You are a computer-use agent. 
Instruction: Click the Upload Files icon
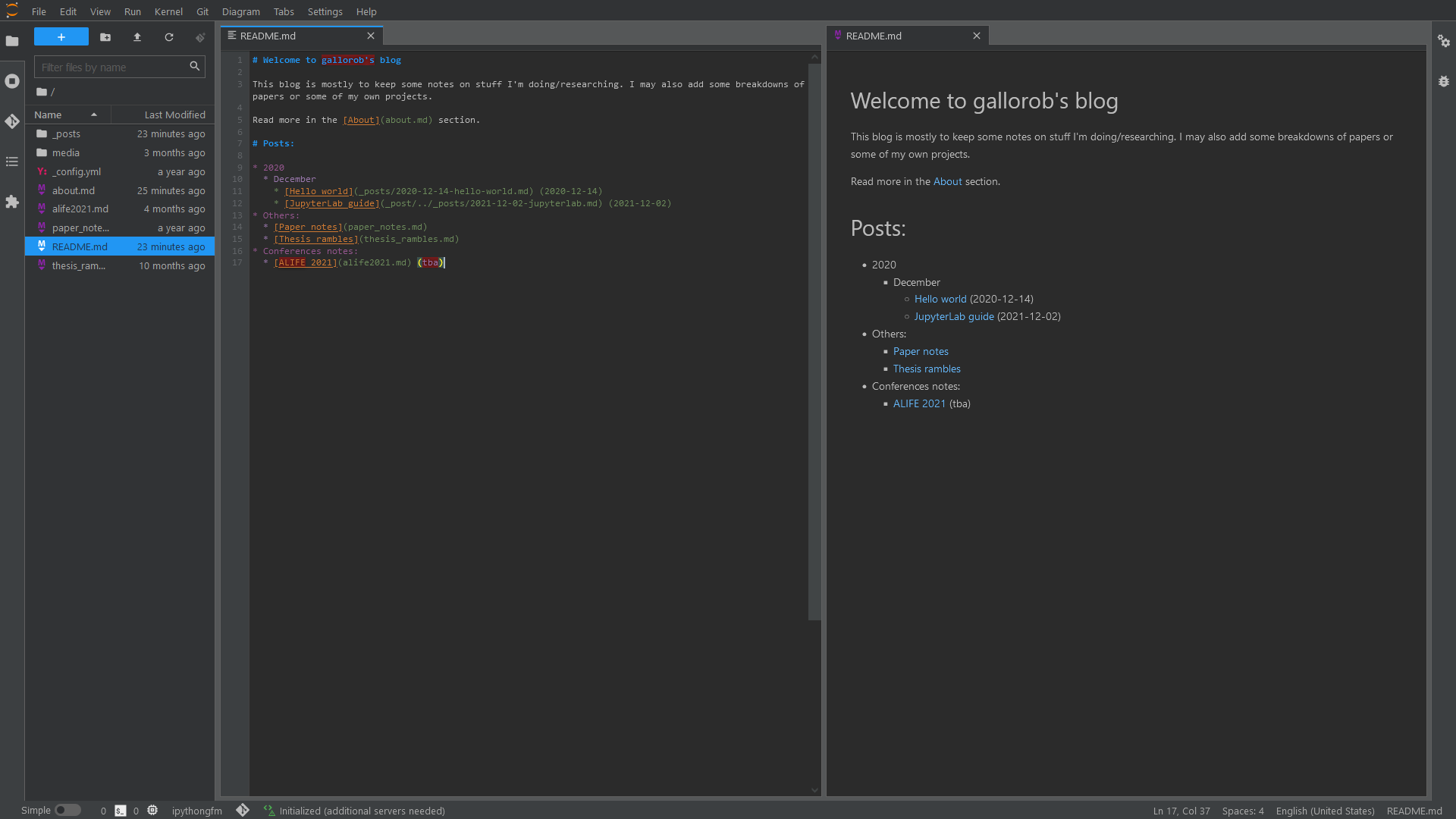137,37
